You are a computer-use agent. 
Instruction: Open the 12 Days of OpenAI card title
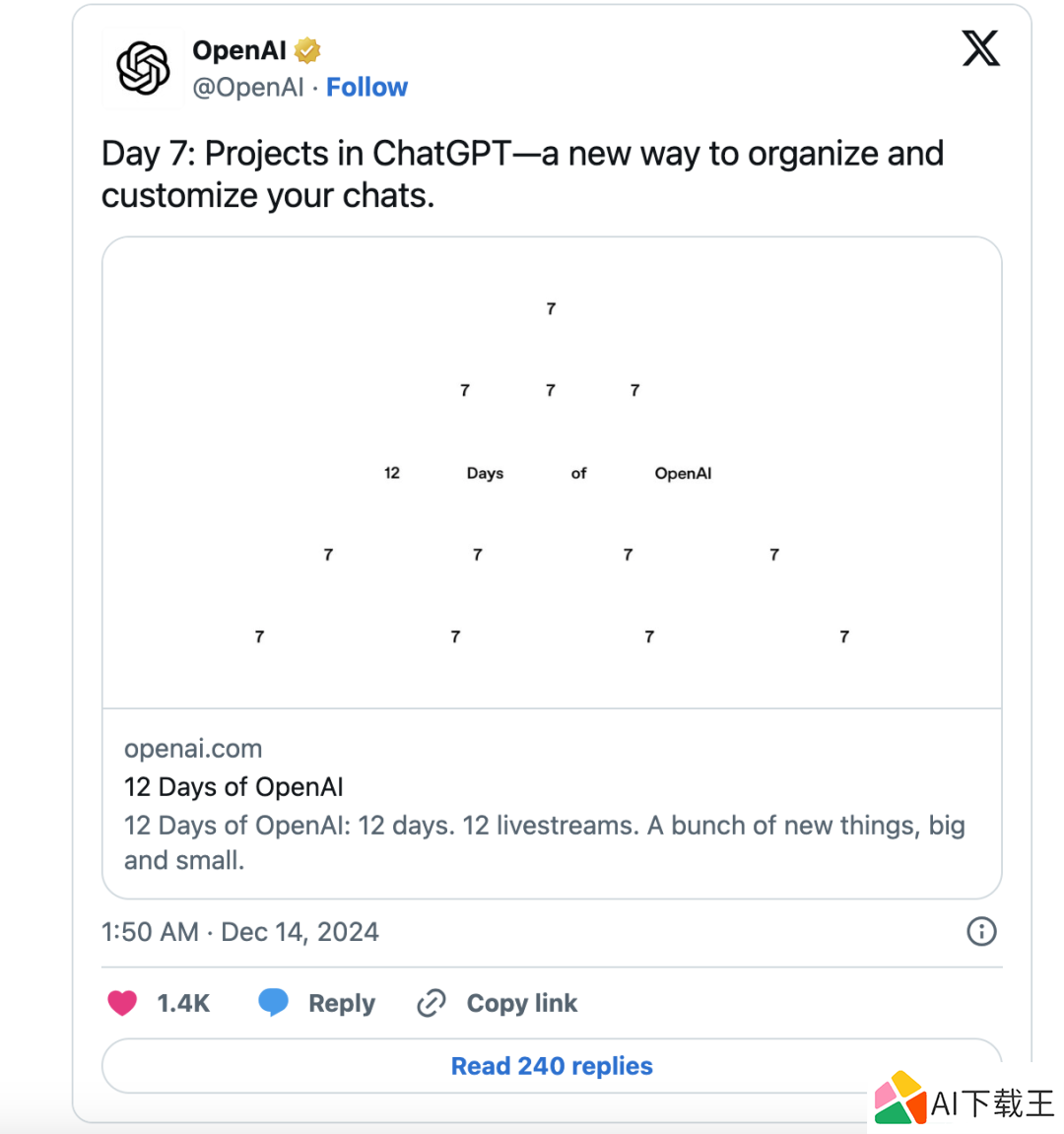233,787
